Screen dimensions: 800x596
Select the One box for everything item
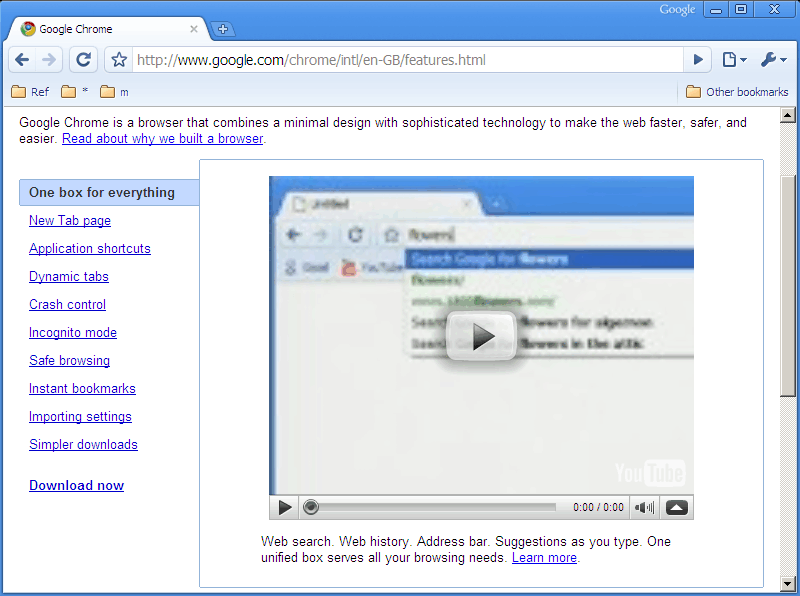pos(102,193)
